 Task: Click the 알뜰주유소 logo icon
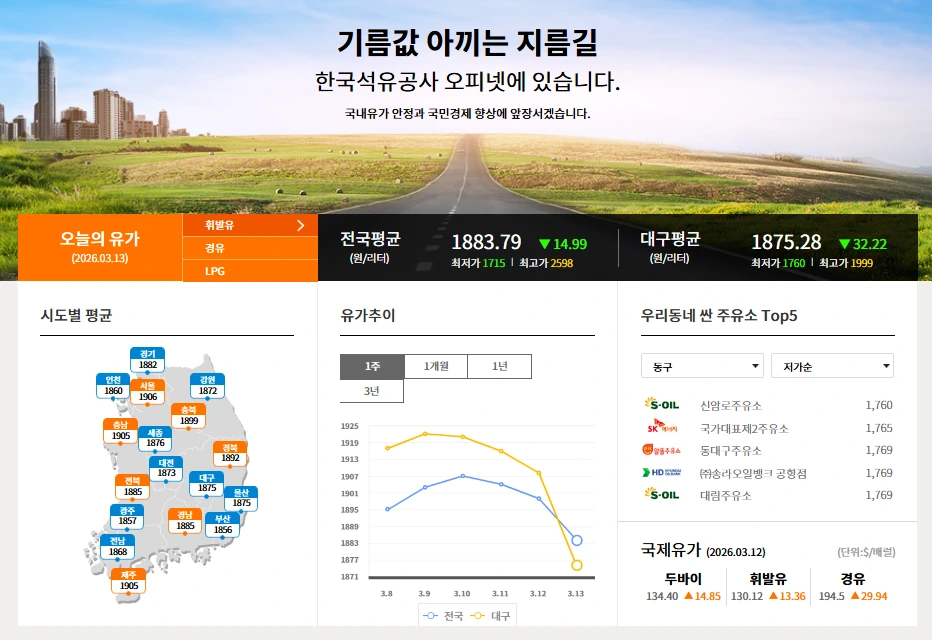point(661,449)
